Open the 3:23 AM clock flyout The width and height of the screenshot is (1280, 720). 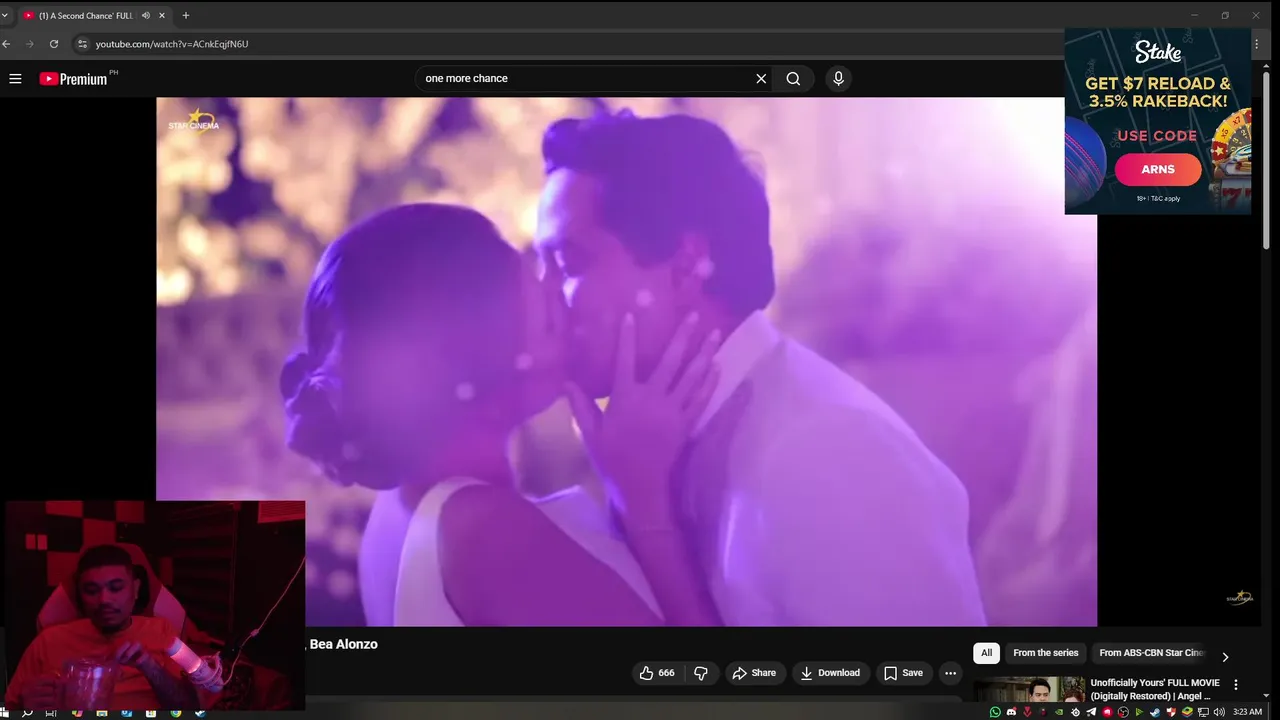pos(1247,712)
